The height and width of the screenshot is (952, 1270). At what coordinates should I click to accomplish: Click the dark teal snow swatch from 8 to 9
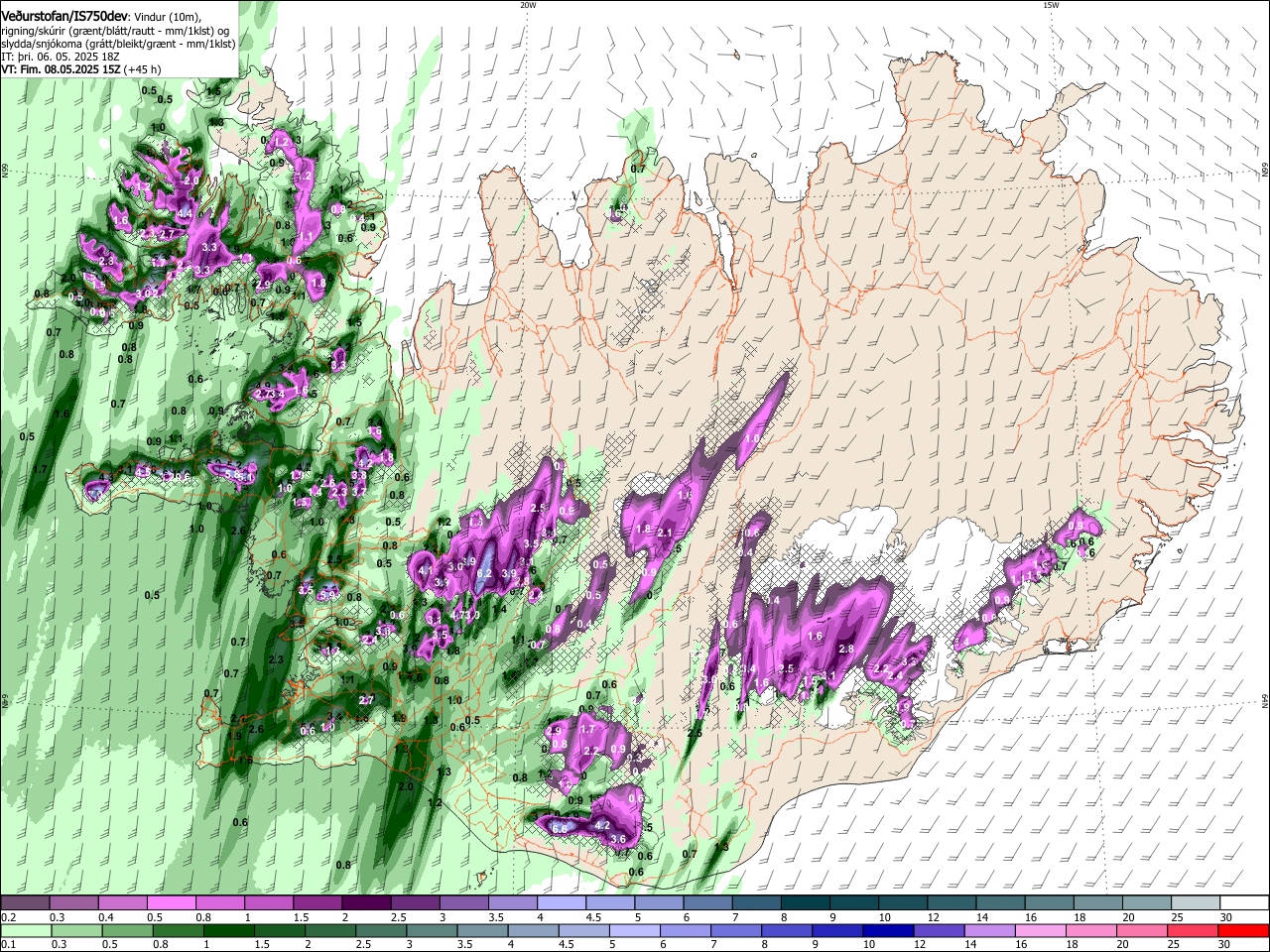tap(804, 903)
